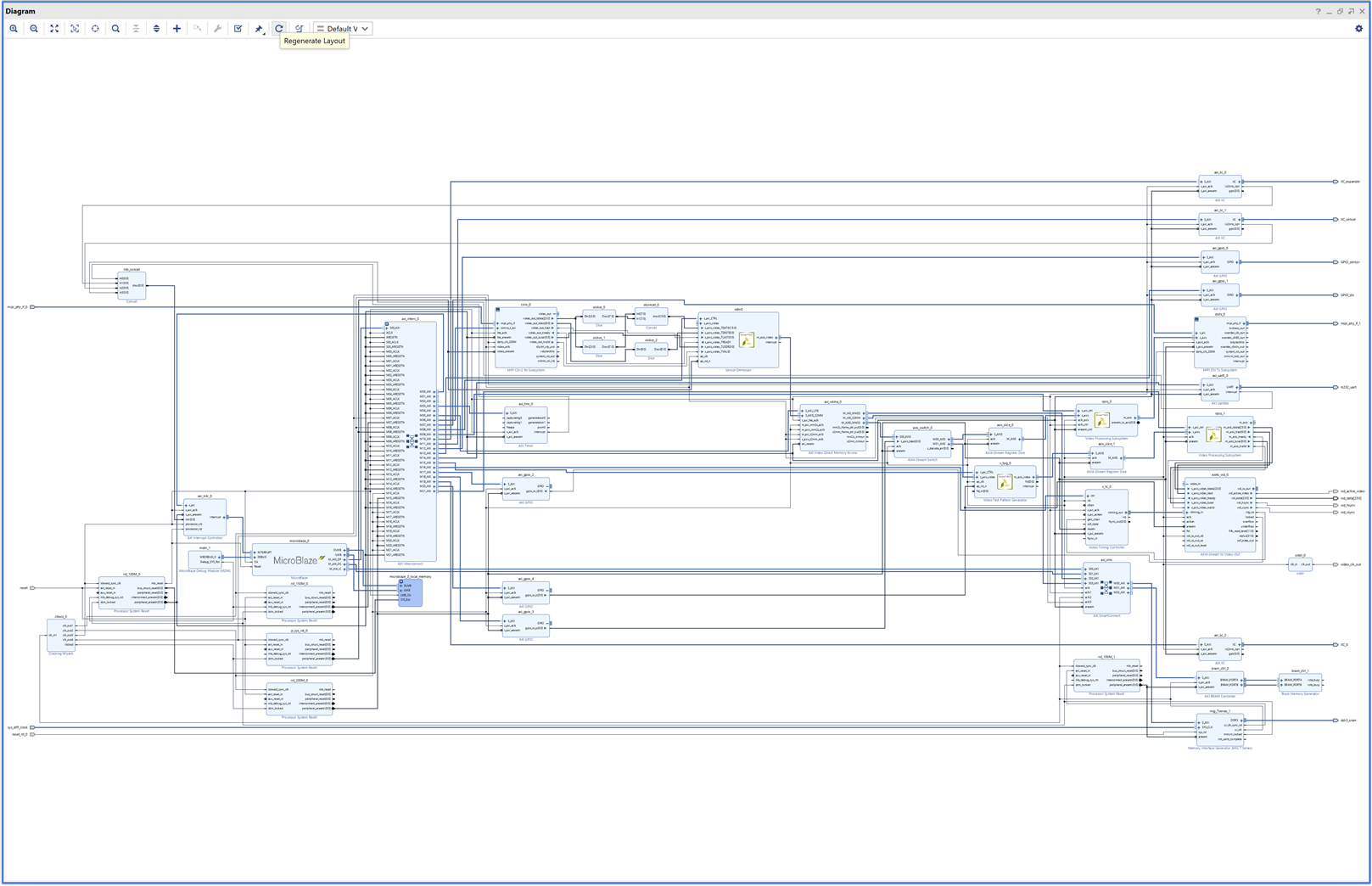Screen dimensions: 1372x886
Task: Select the Clocking Wizard clkwiz_0 block
Action: tap(60, 635)
